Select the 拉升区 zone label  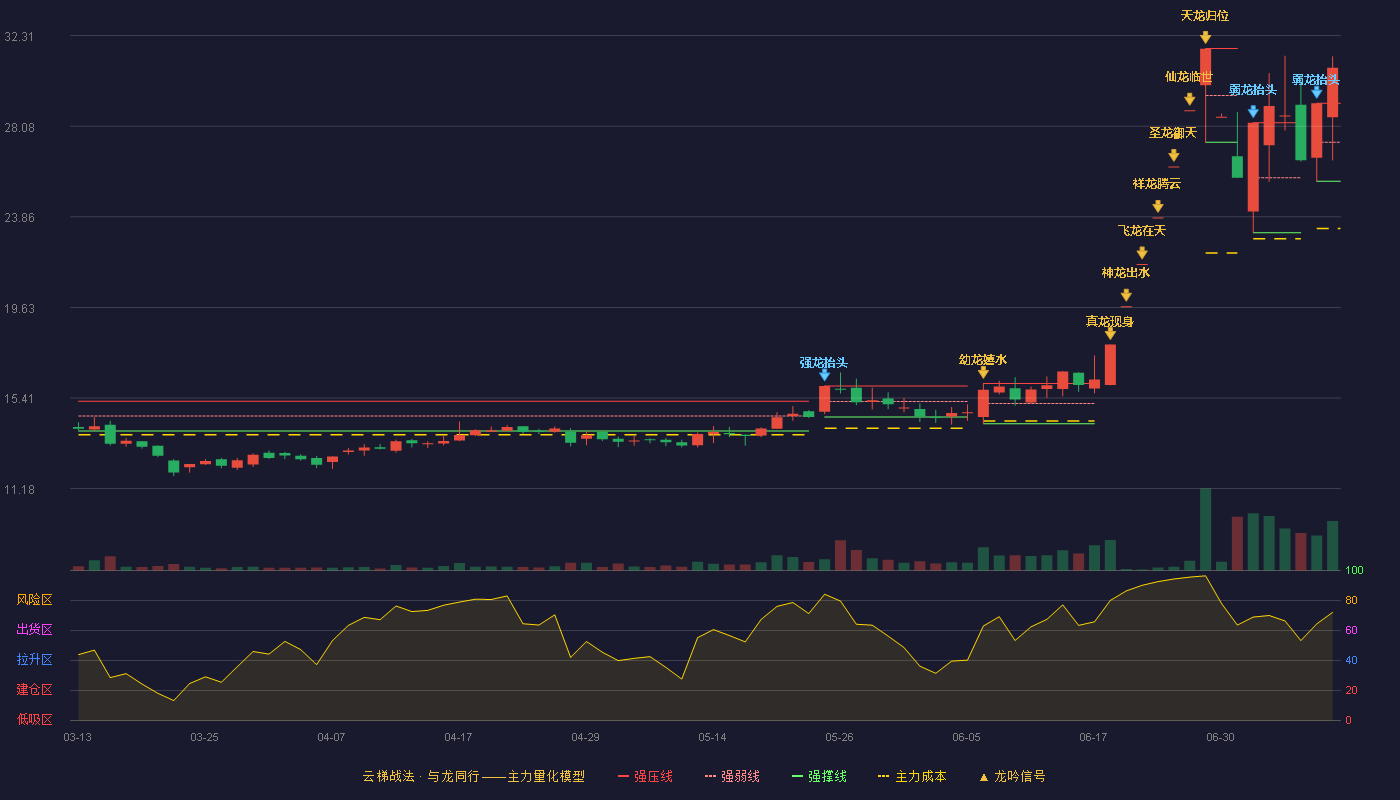[34, 660]
